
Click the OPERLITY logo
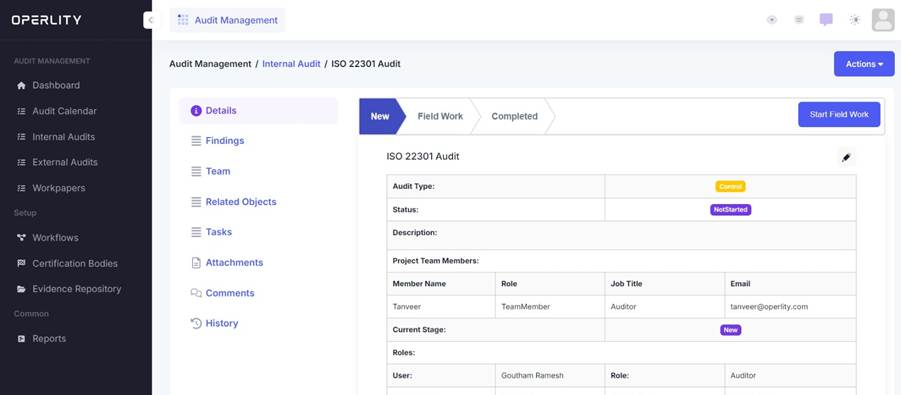click(x=46, y=20)
